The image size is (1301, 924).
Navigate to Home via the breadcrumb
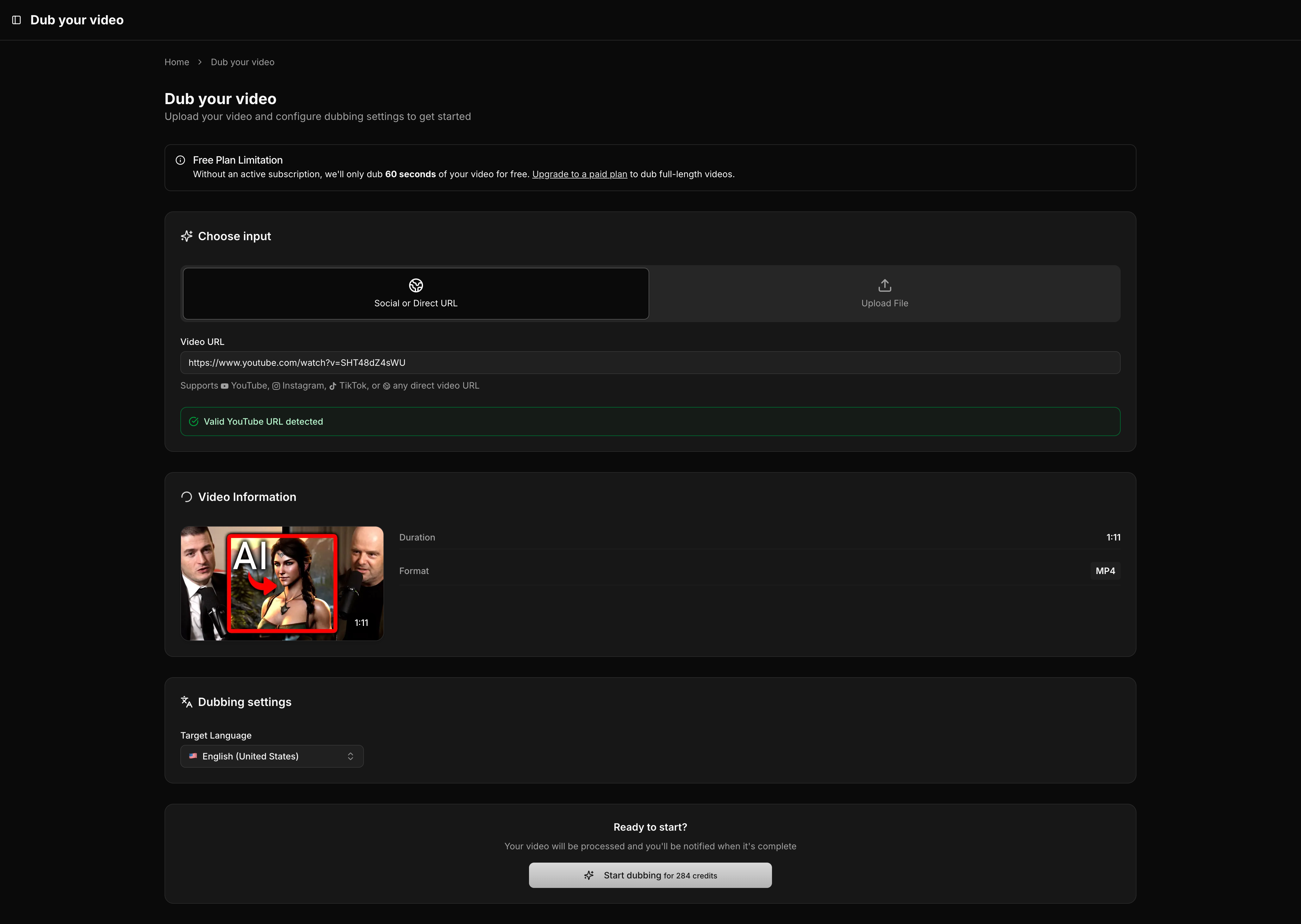[x=176, y=62]
